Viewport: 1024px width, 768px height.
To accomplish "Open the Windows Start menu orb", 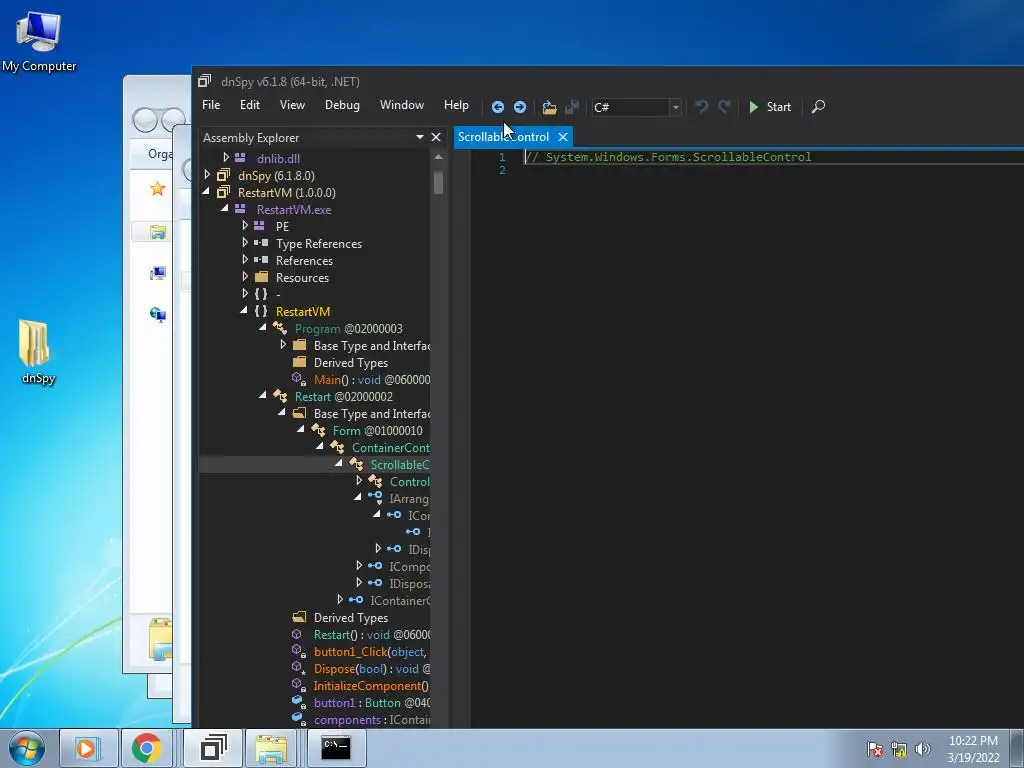I will (27, 748).
